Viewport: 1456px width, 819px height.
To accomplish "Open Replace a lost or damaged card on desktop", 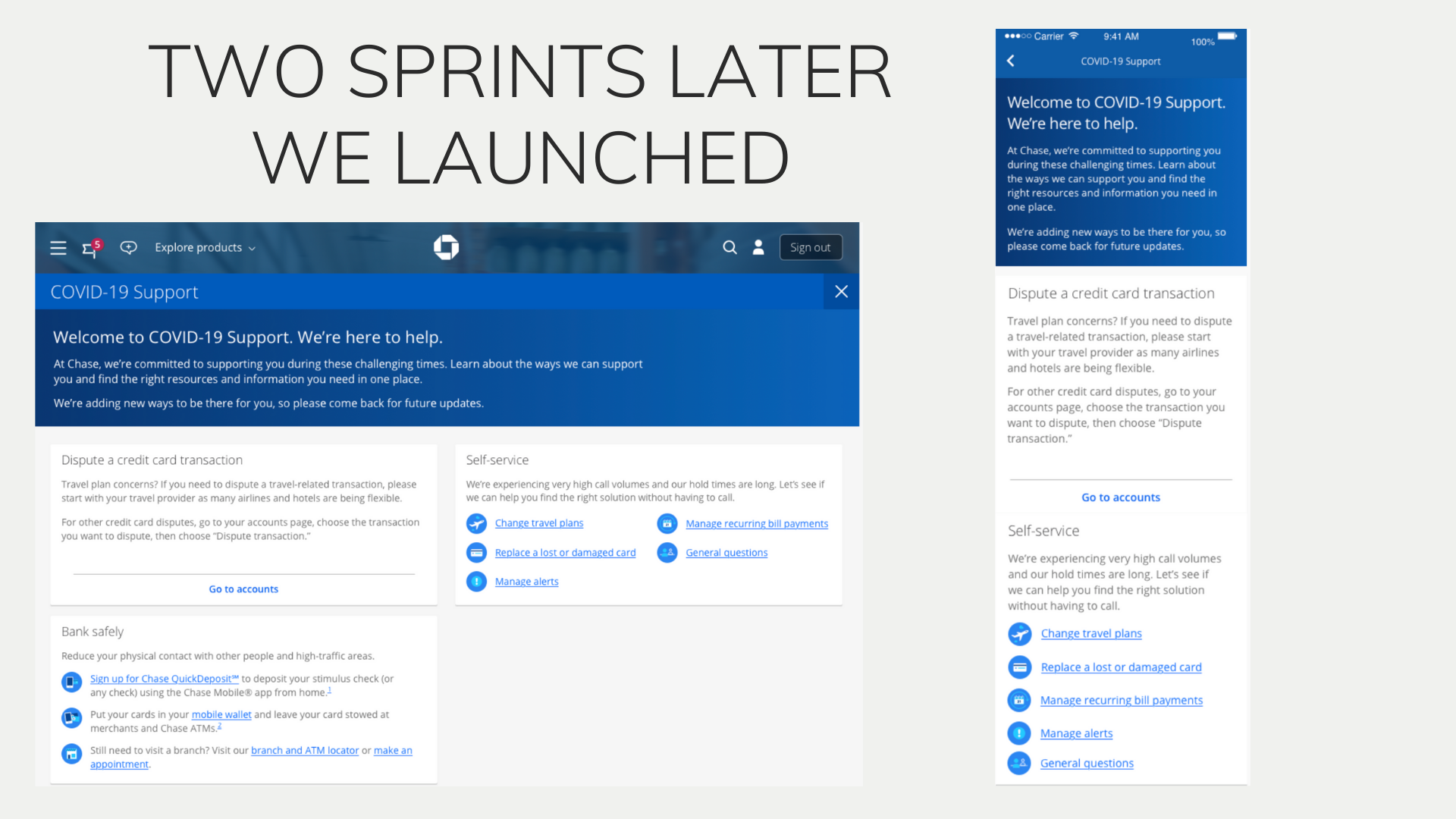I will (x=565, y=553).
